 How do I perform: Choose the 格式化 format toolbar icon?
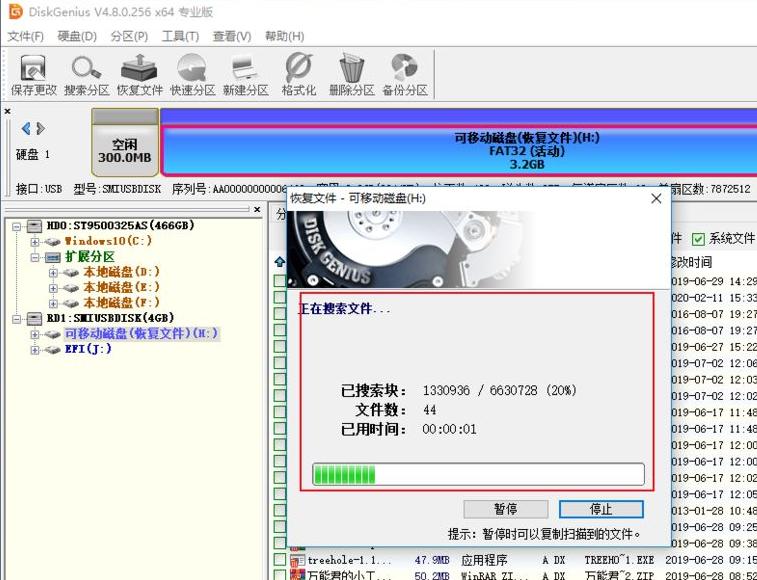click(298, 68)
